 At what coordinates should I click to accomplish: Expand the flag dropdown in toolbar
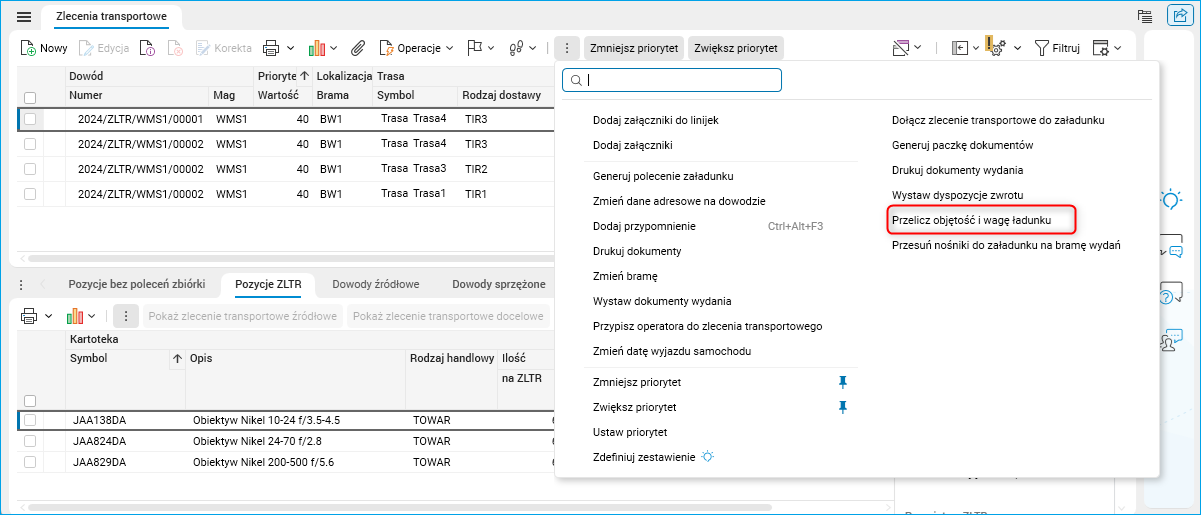coord(492,48)
